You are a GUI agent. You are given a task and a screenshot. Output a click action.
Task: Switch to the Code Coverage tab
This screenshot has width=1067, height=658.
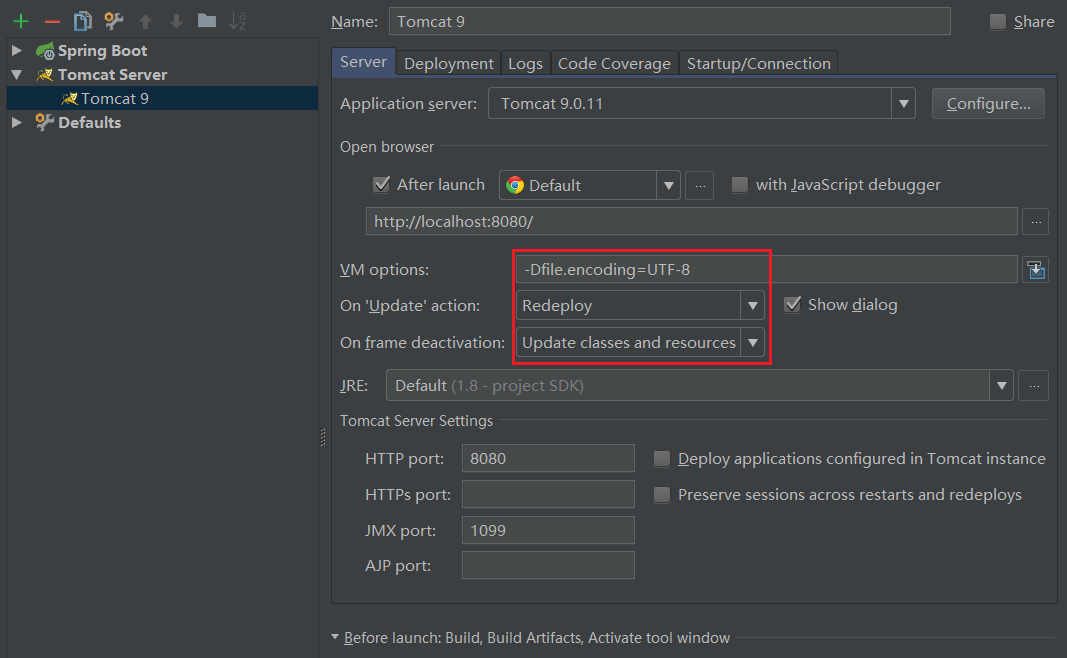click(x=614, y=63)
